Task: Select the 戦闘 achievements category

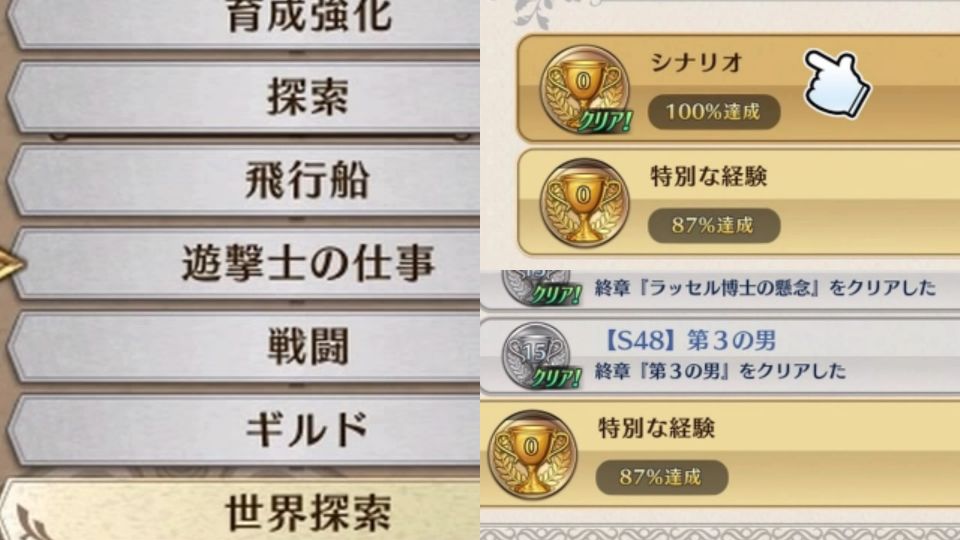Action: pyautogui.click(x=245, y=347)
